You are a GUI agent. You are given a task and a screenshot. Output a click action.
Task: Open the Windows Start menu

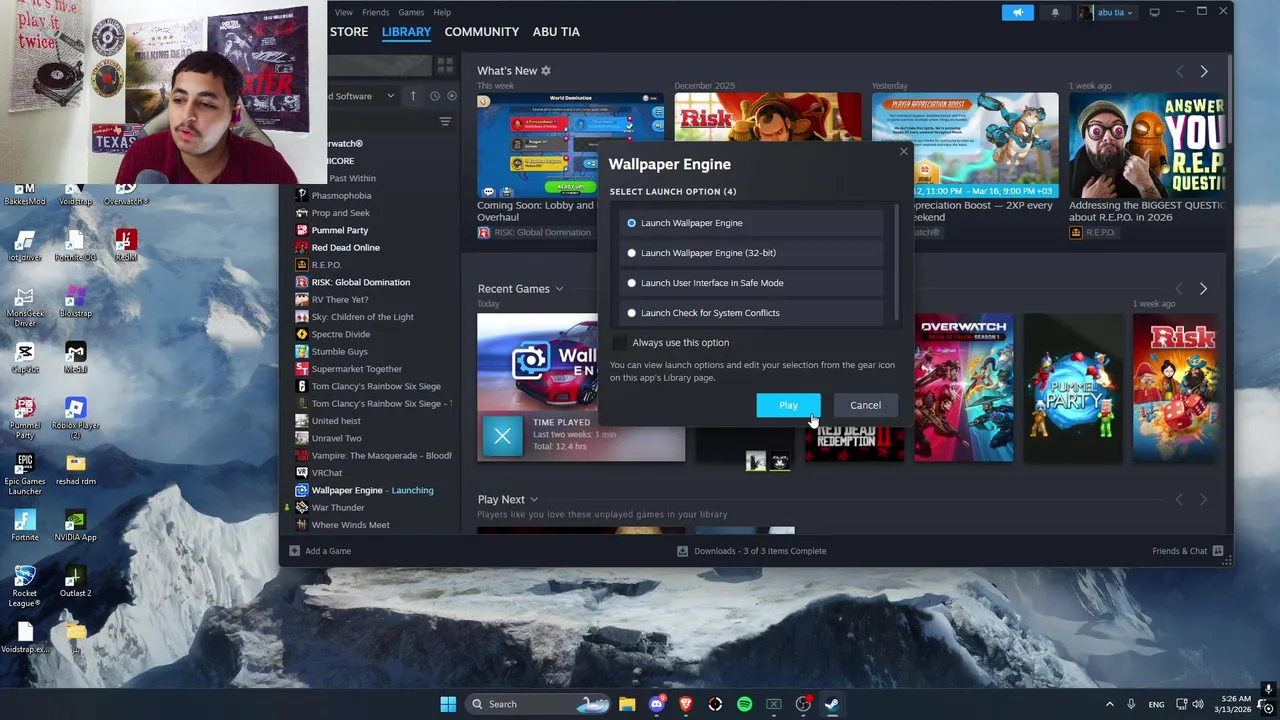click(448, 704)
